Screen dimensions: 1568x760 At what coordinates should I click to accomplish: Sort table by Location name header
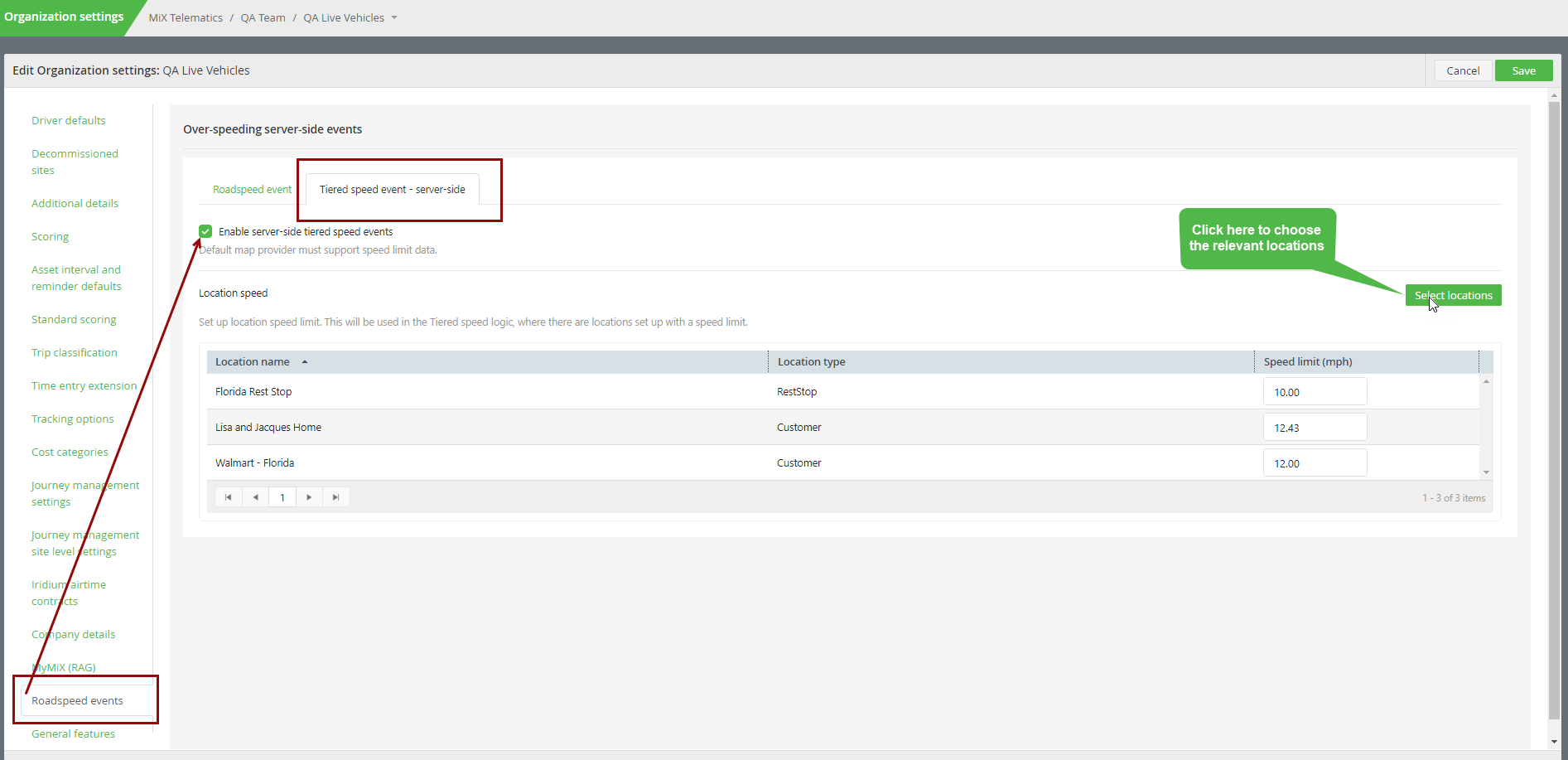pyautogui.click(x=253, y=362)
